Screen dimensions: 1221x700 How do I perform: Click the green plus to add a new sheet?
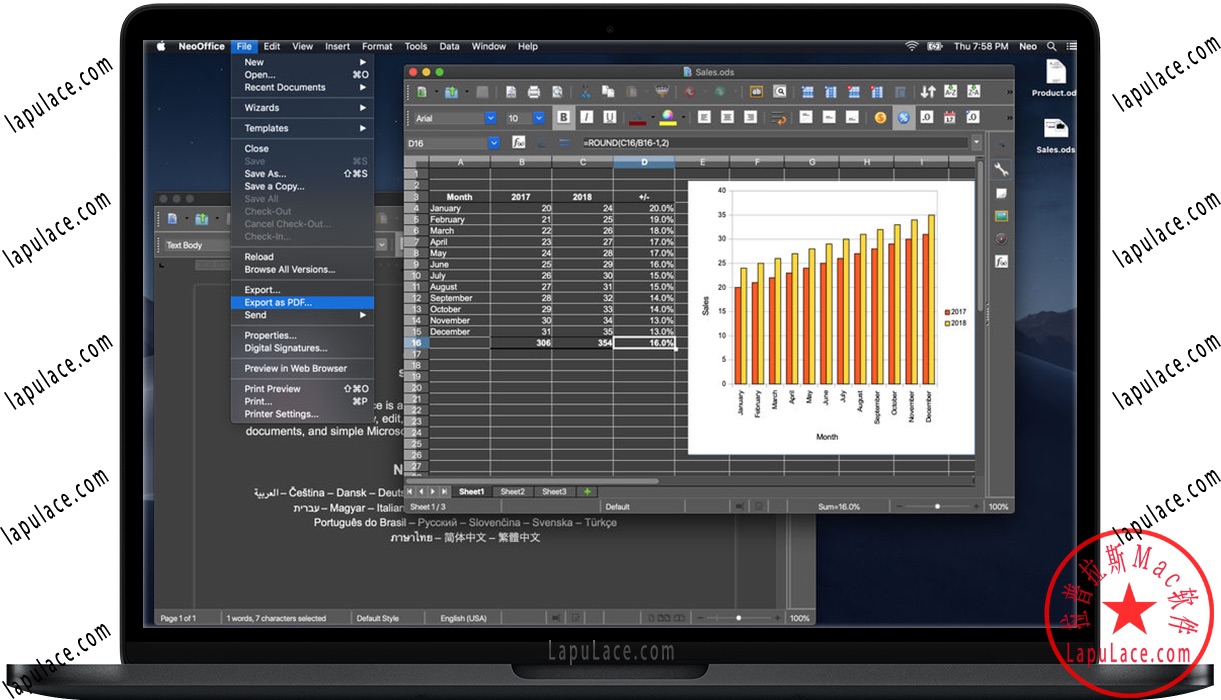click(x=586, y=491)
